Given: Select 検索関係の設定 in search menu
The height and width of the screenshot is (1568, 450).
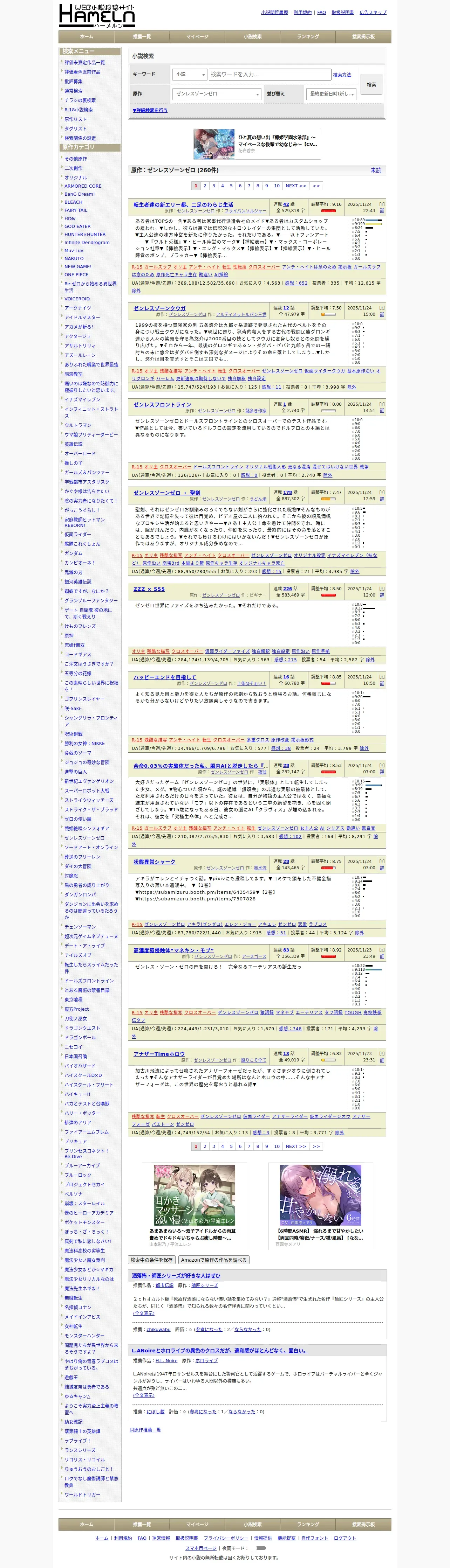Looking at the screenshot, I should (80, 138).
